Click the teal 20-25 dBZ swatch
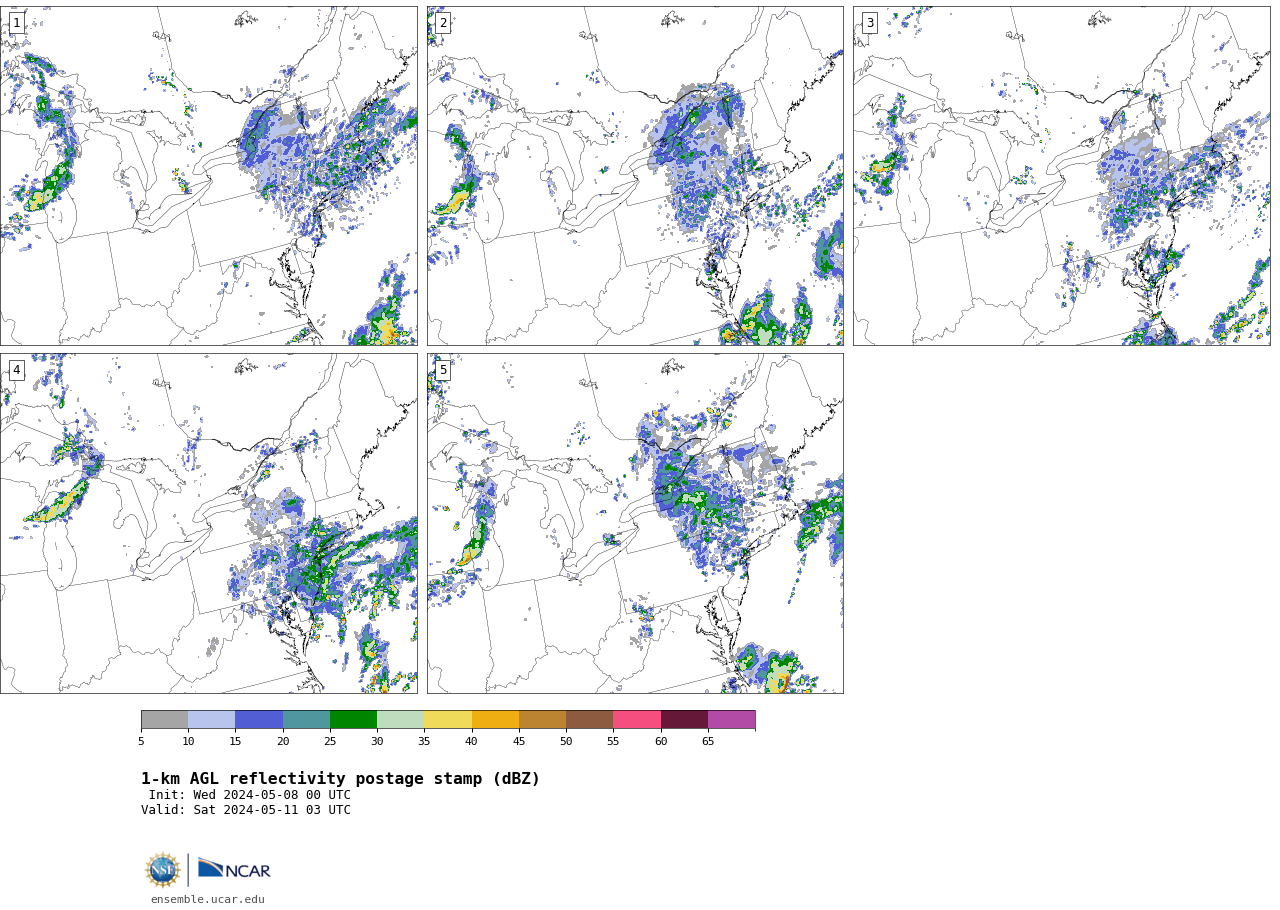 (306, 720)
